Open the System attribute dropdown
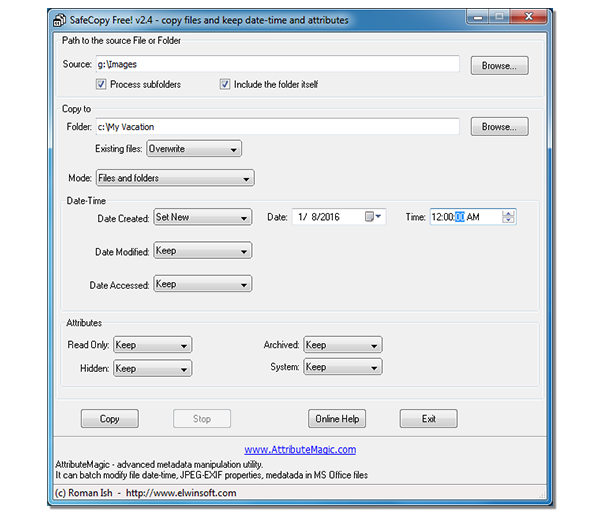The width and height of the screenshot is (611, 512). tap(343, 367)
